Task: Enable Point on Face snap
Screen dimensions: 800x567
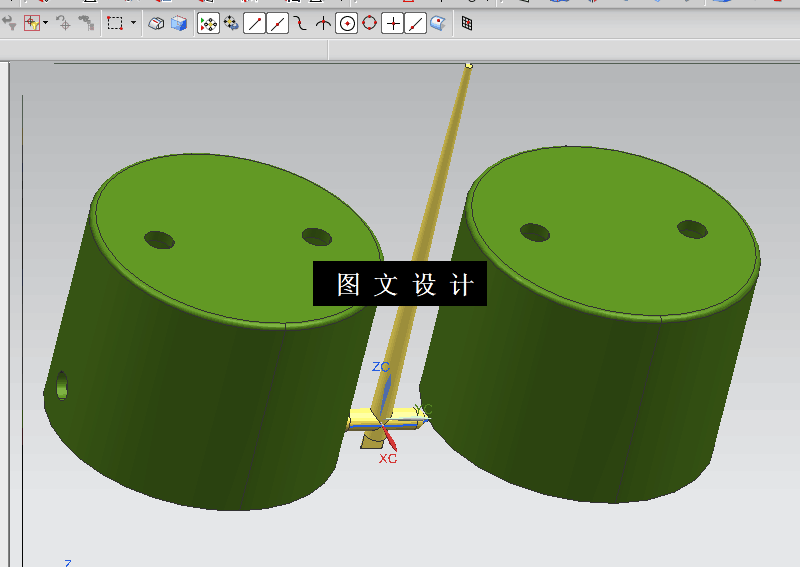Action: [438, 23]
